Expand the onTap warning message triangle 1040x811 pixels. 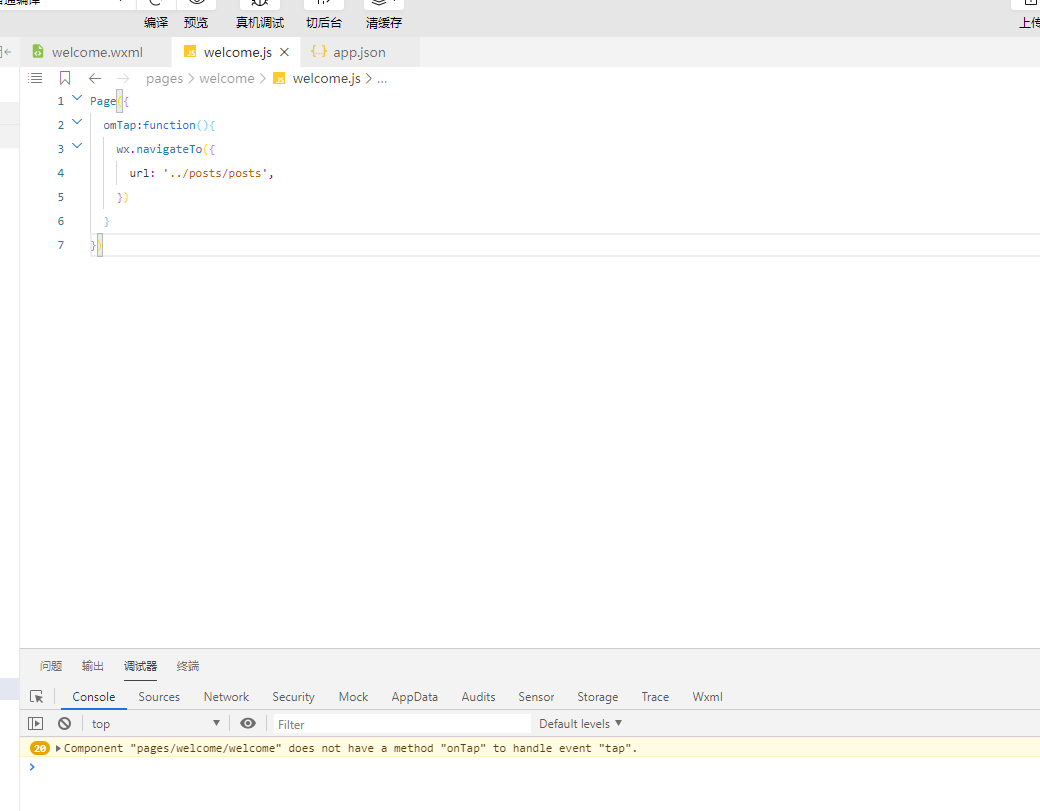coord(58,749)
